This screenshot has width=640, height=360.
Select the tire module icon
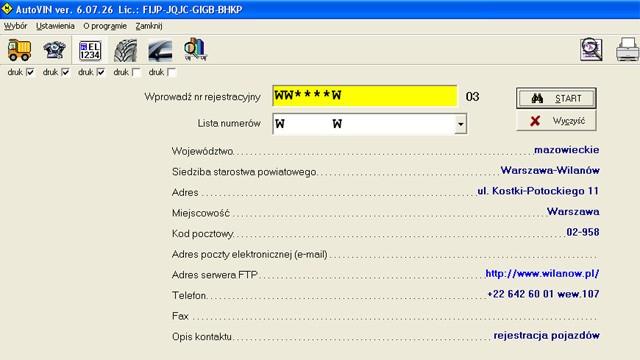tap(125, 50)
